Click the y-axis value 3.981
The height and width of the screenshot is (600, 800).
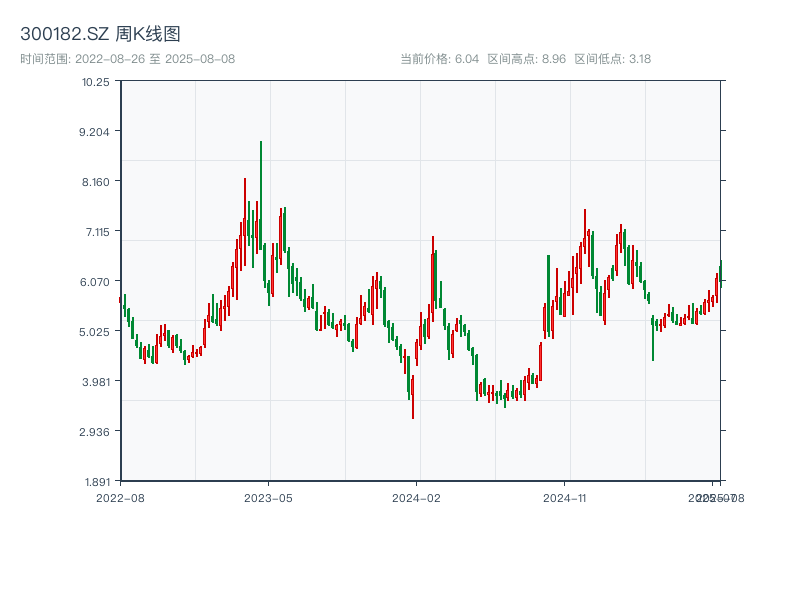coord(95,382)
